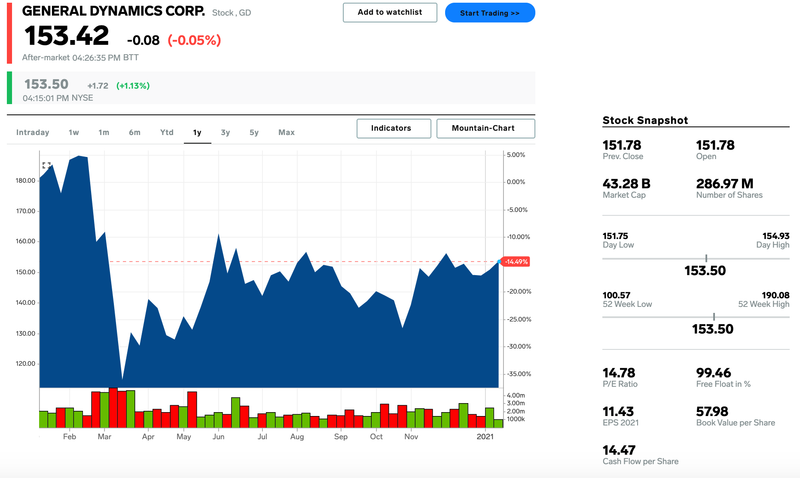Click the Start Trading button
The height and width of the screenshot is (478, 800).
pos(490,13)
